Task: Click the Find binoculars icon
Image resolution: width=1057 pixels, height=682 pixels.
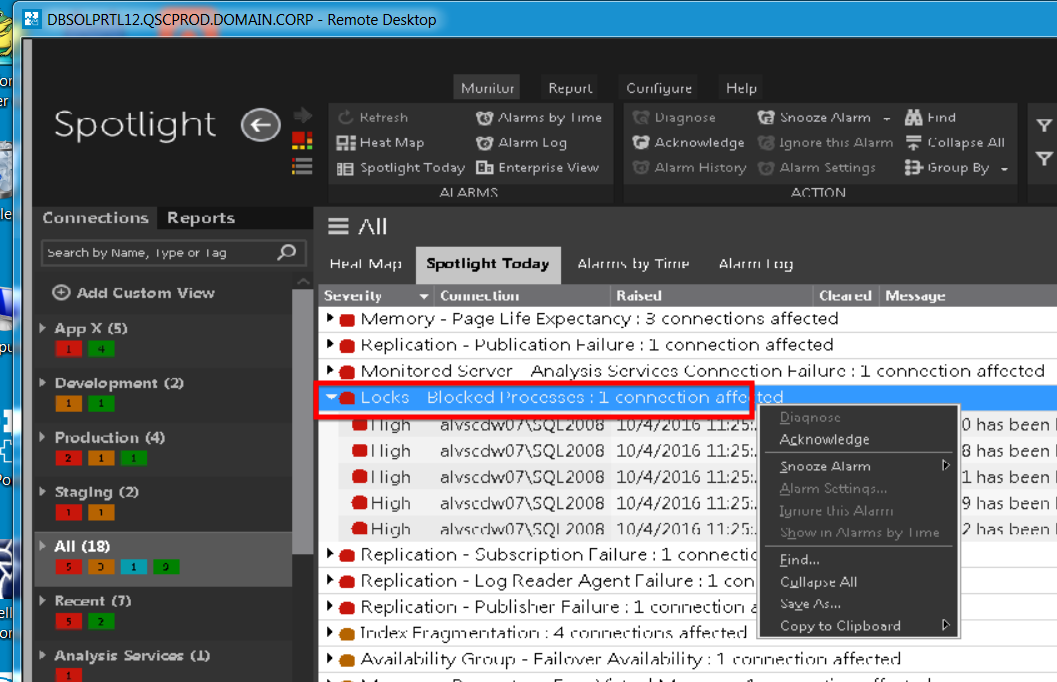Action: (x=913, y=117)
